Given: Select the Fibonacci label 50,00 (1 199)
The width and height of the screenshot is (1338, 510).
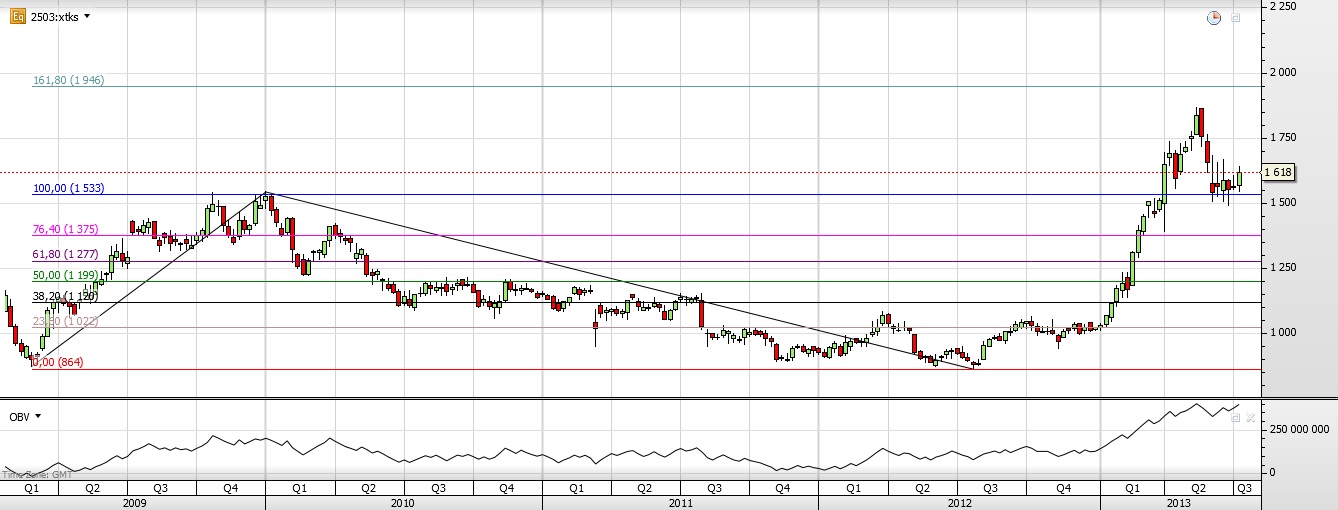Looking at the screenshot, I should coord(66,274).
